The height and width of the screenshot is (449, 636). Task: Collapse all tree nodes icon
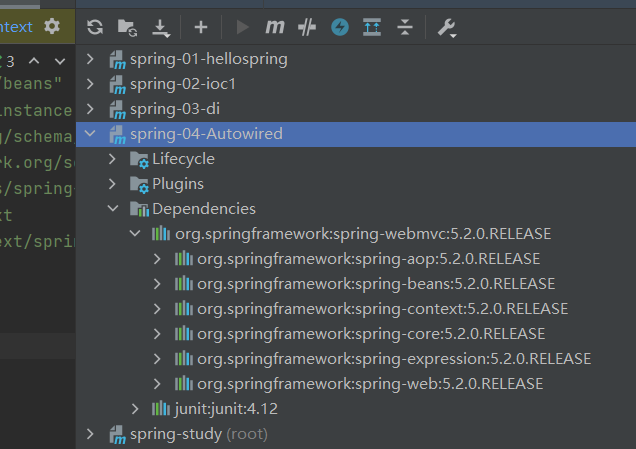pos(405,28)
